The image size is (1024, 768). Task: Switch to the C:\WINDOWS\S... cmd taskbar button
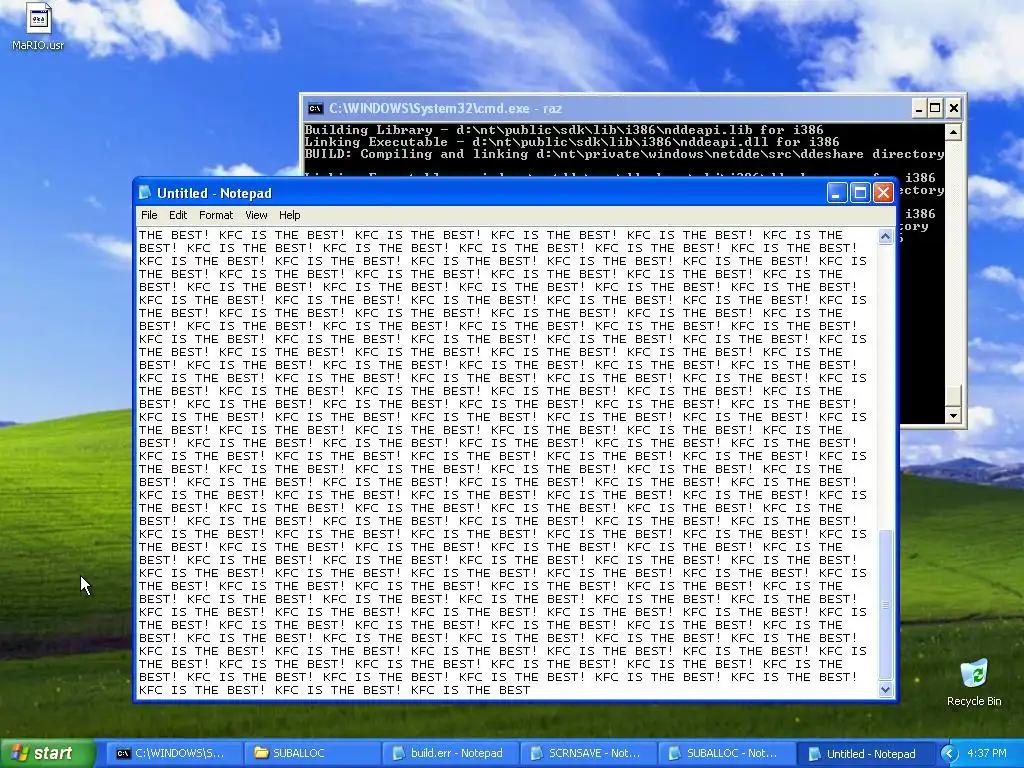(173, 754)
